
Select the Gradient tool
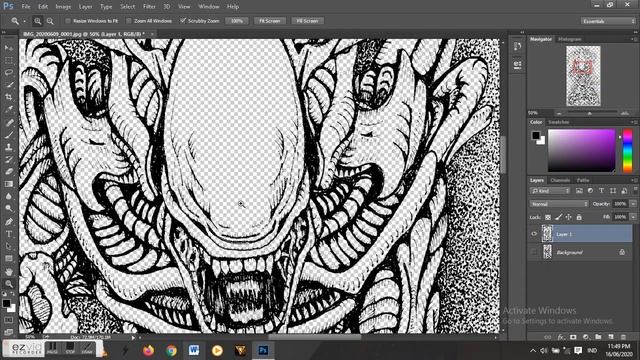9,184
